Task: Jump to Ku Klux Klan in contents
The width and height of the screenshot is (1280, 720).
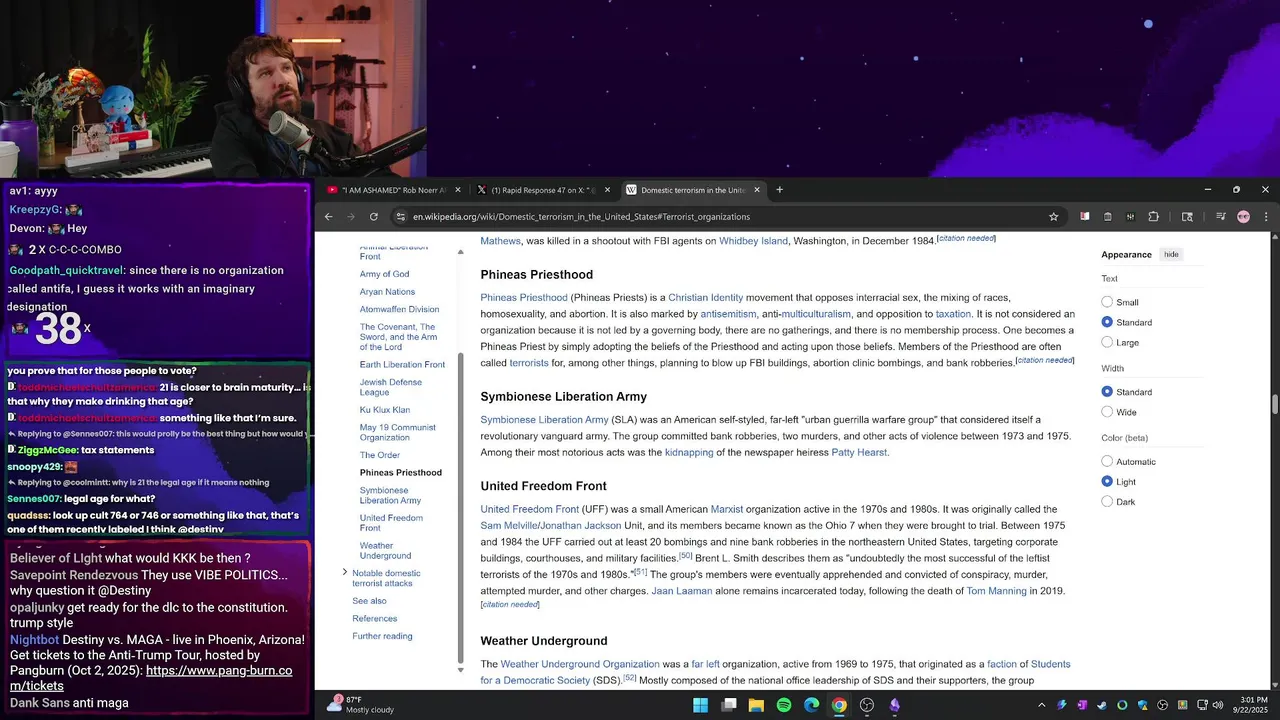Action: coord(385,410)
